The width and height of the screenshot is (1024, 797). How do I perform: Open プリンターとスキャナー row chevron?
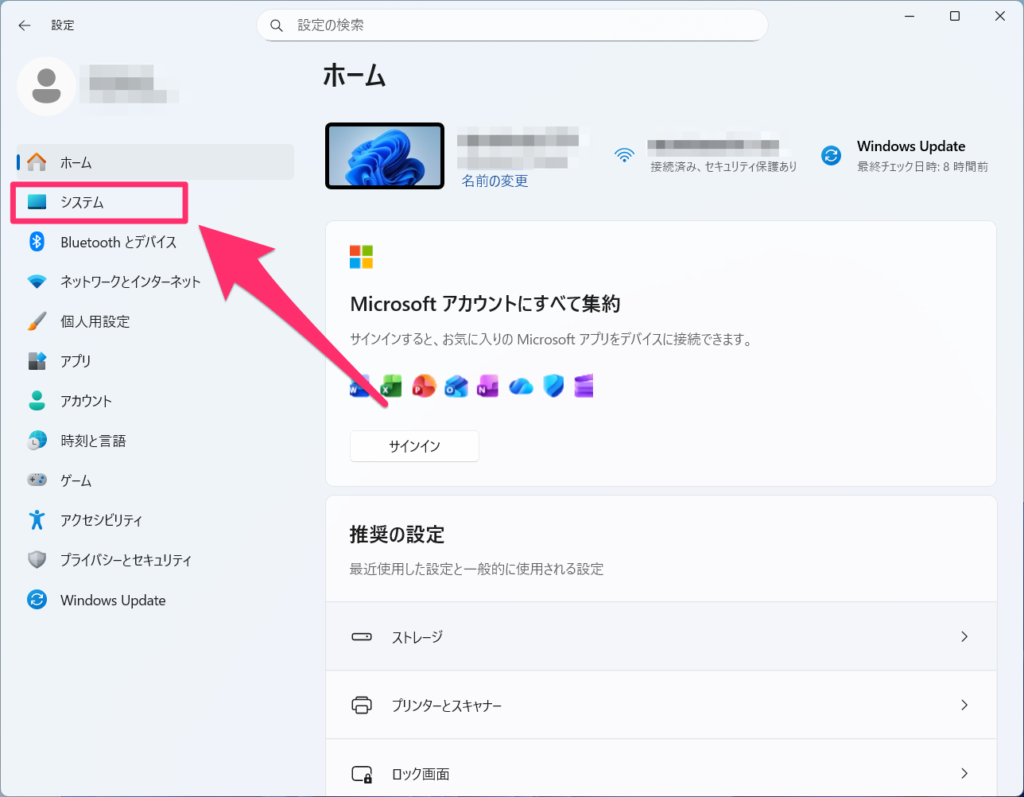pyautogui.click(x=964, y=705)
